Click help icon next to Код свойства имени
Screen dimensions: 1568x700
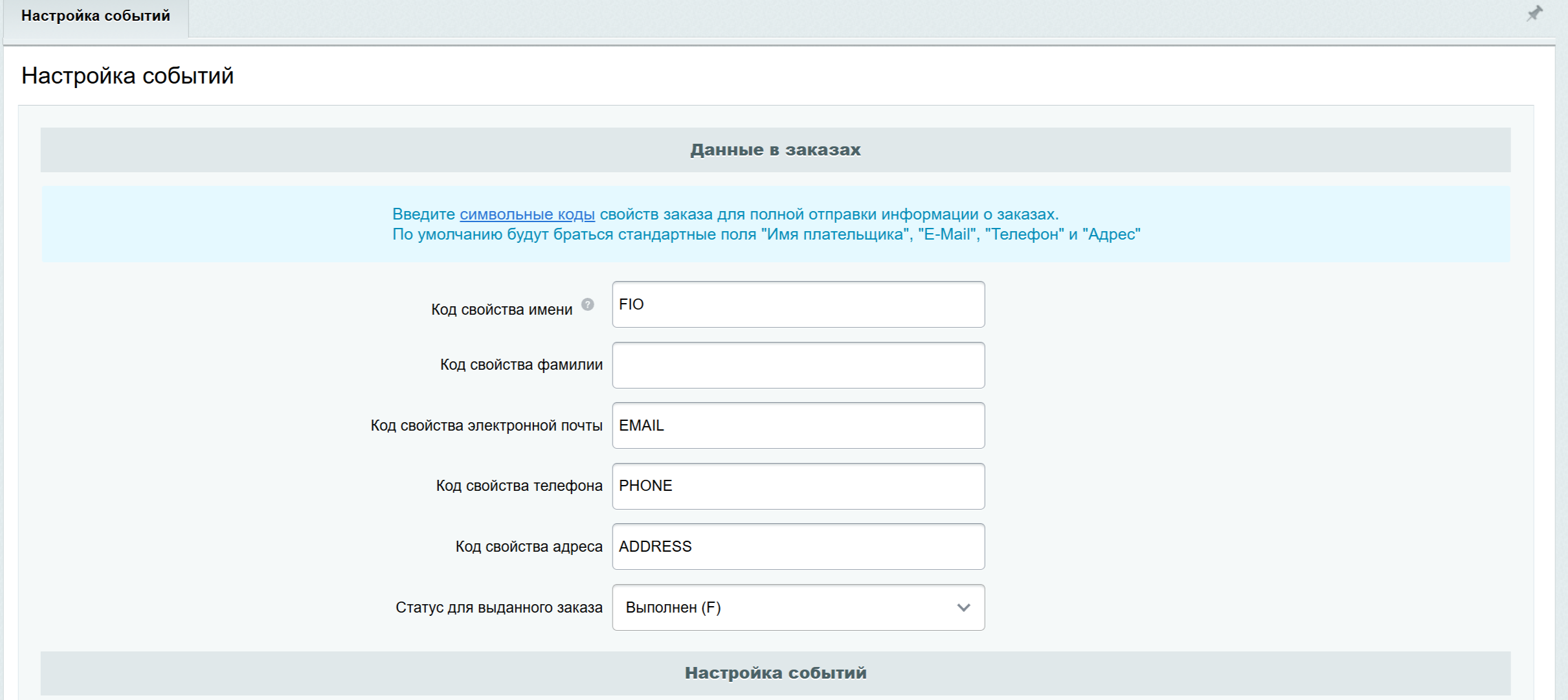click(x=587, y=304)
